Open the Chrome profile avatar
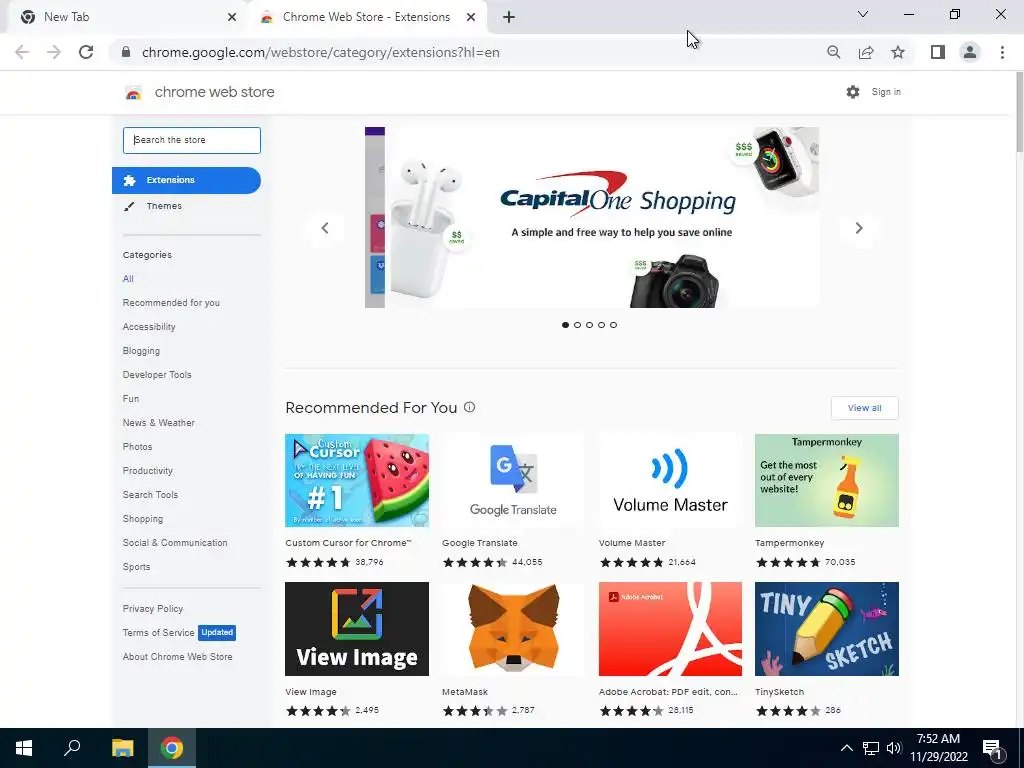This screenshot has height=768, width=1024. pos(970,52)
